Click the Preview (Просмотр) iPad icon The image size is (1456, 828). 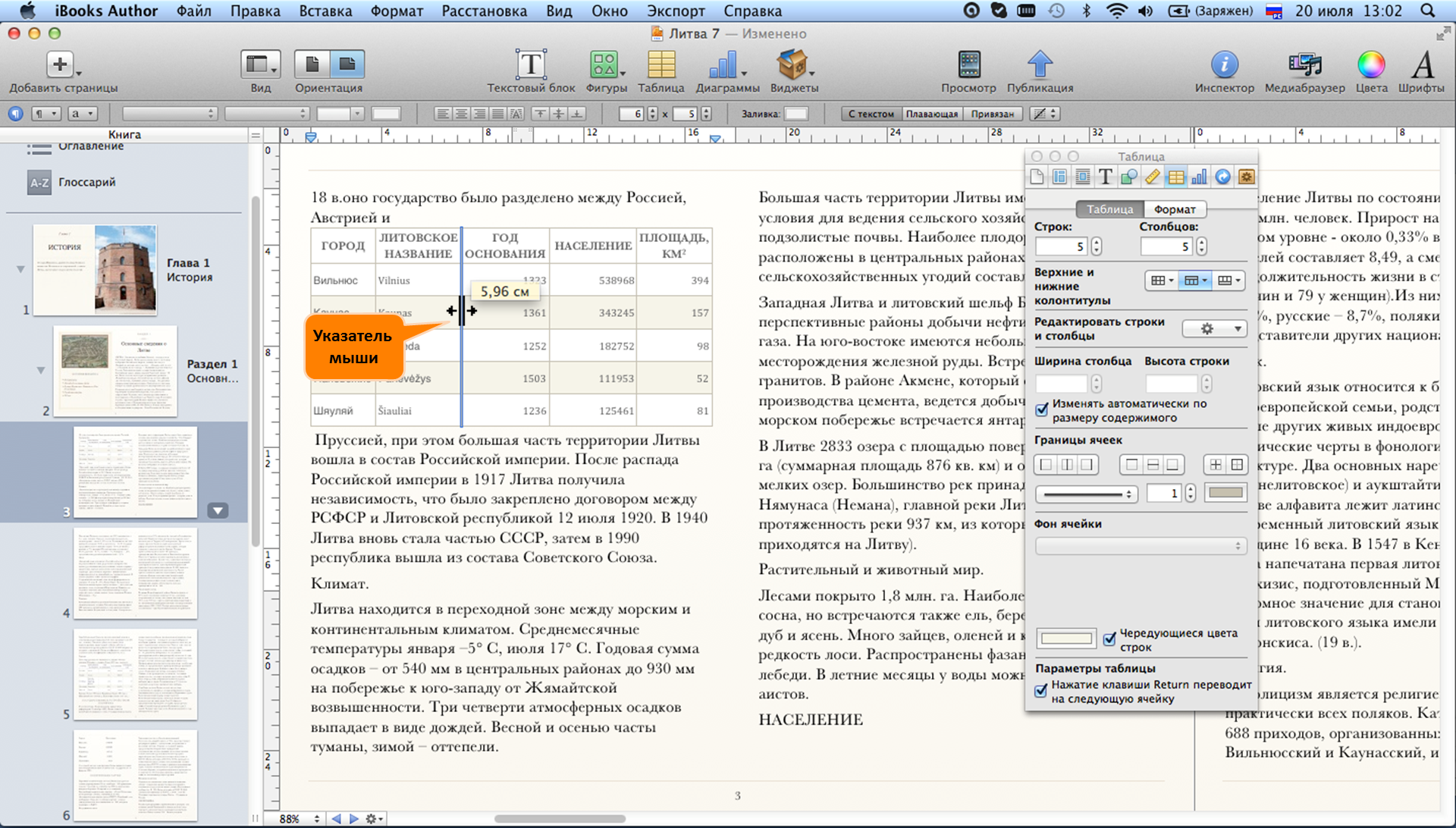(969, 65)
